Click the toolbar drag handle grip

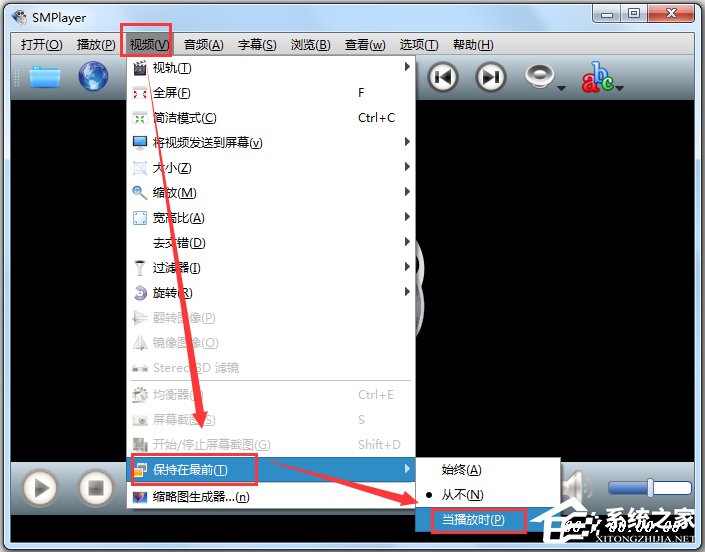point(17,77)
